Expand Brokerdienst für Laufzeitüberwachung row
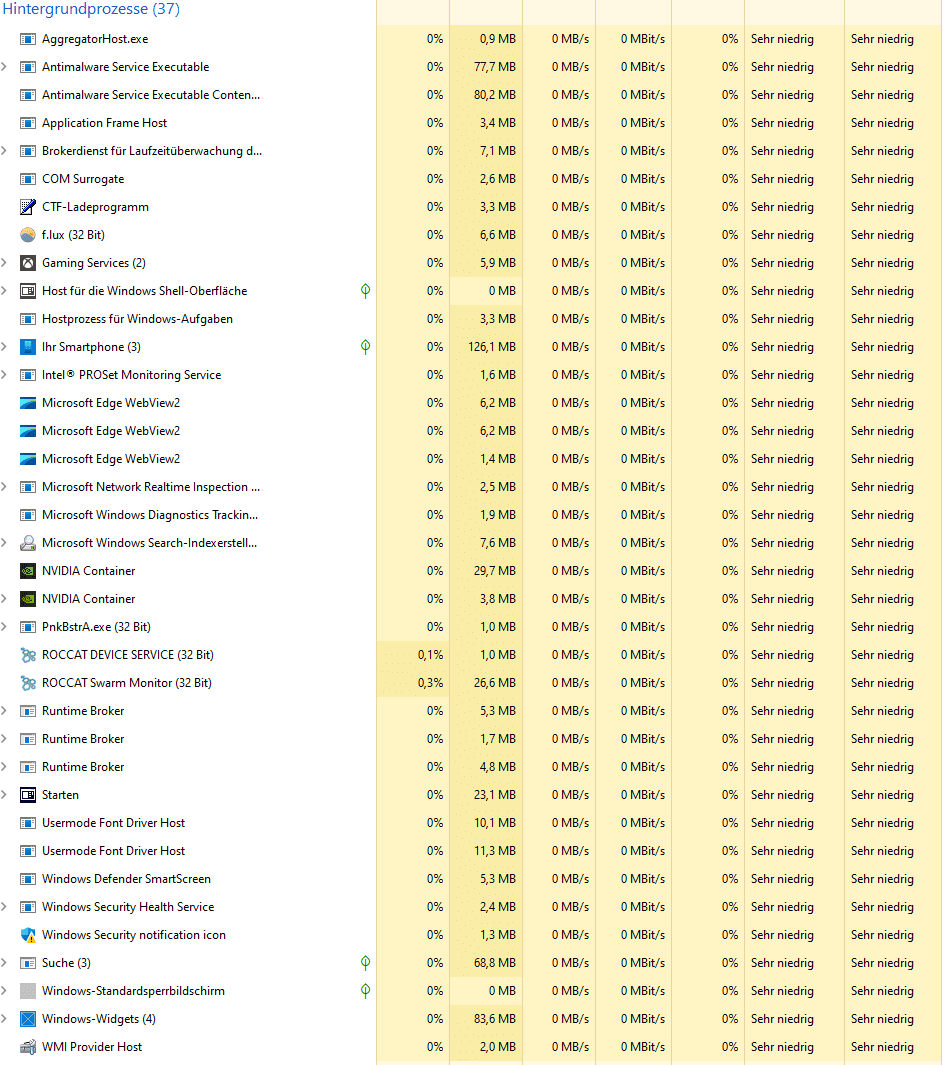 click(x=4, y=151)
